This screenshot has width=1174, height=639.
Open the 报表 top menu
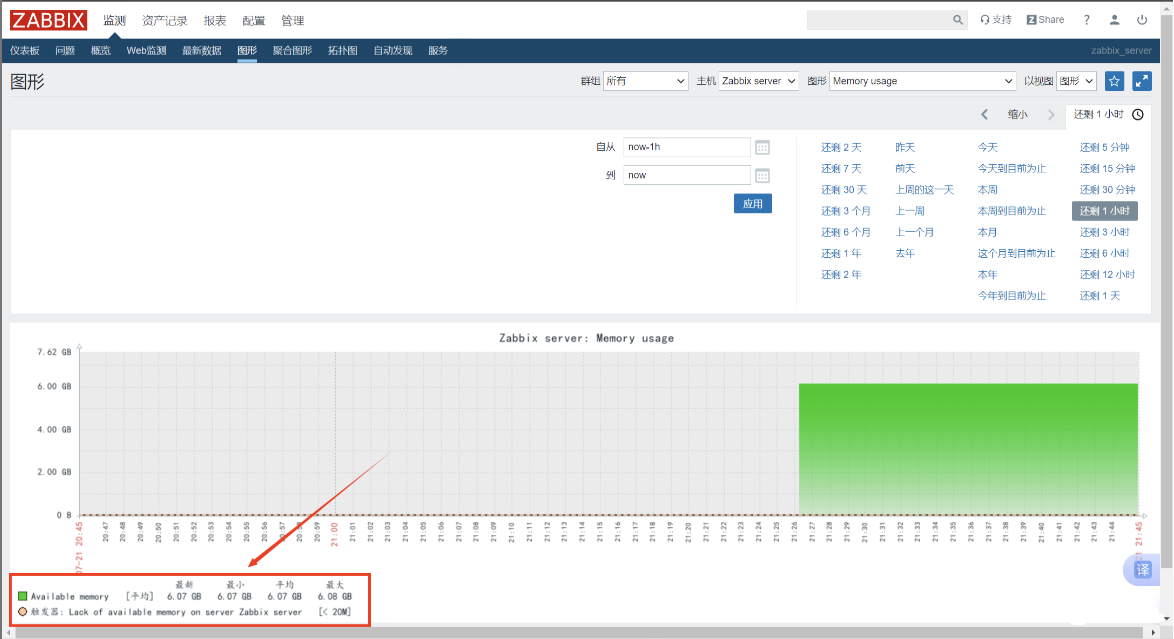tap(215, 20)
